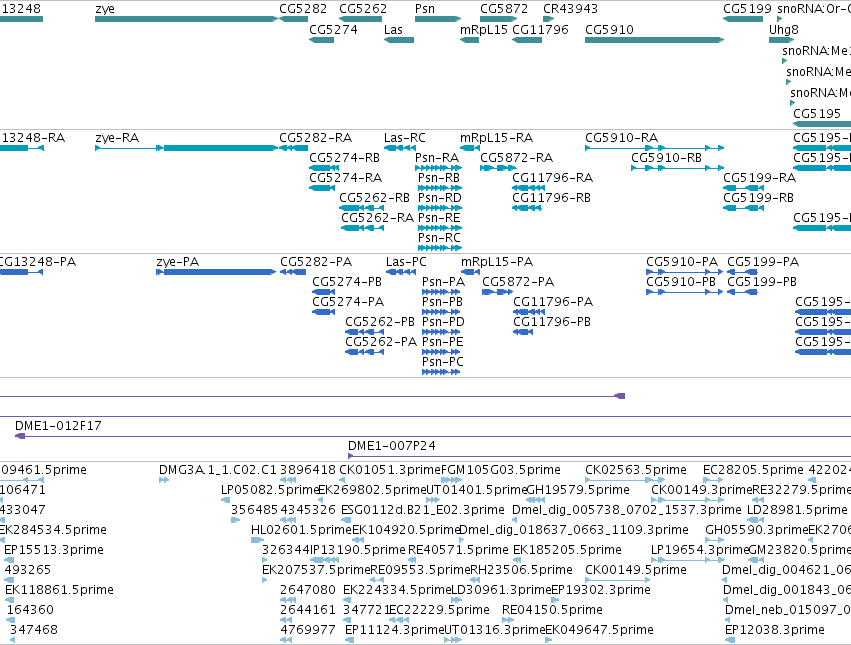This screenshot has width=851, height=645.
Task: Click the EK118861.5prime EST label
Action: point(59,590)
